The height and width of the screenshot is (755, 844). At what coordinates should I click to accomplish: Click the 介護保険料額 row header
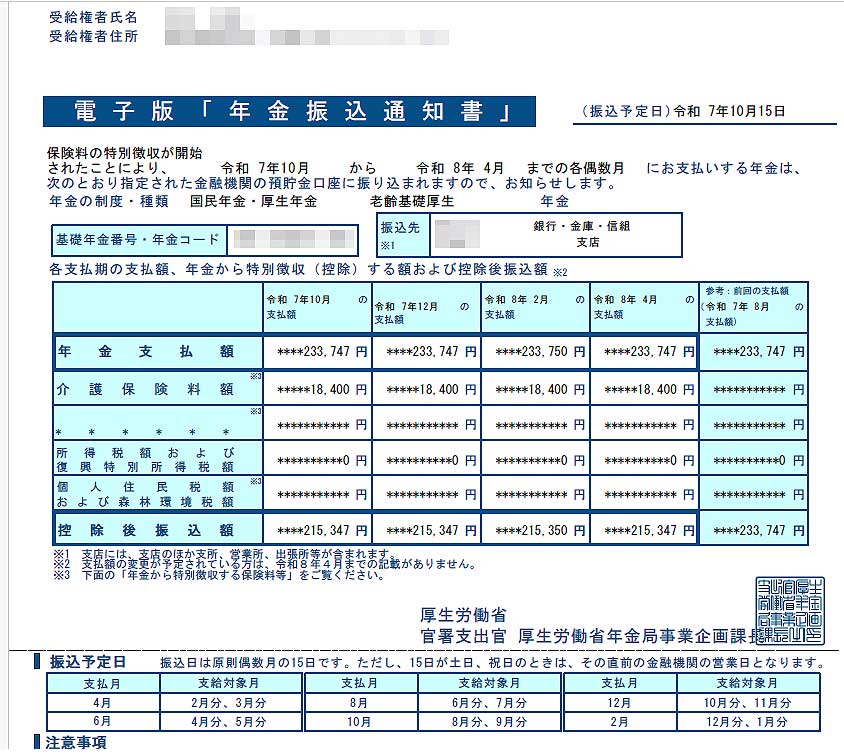click(157, 388)
